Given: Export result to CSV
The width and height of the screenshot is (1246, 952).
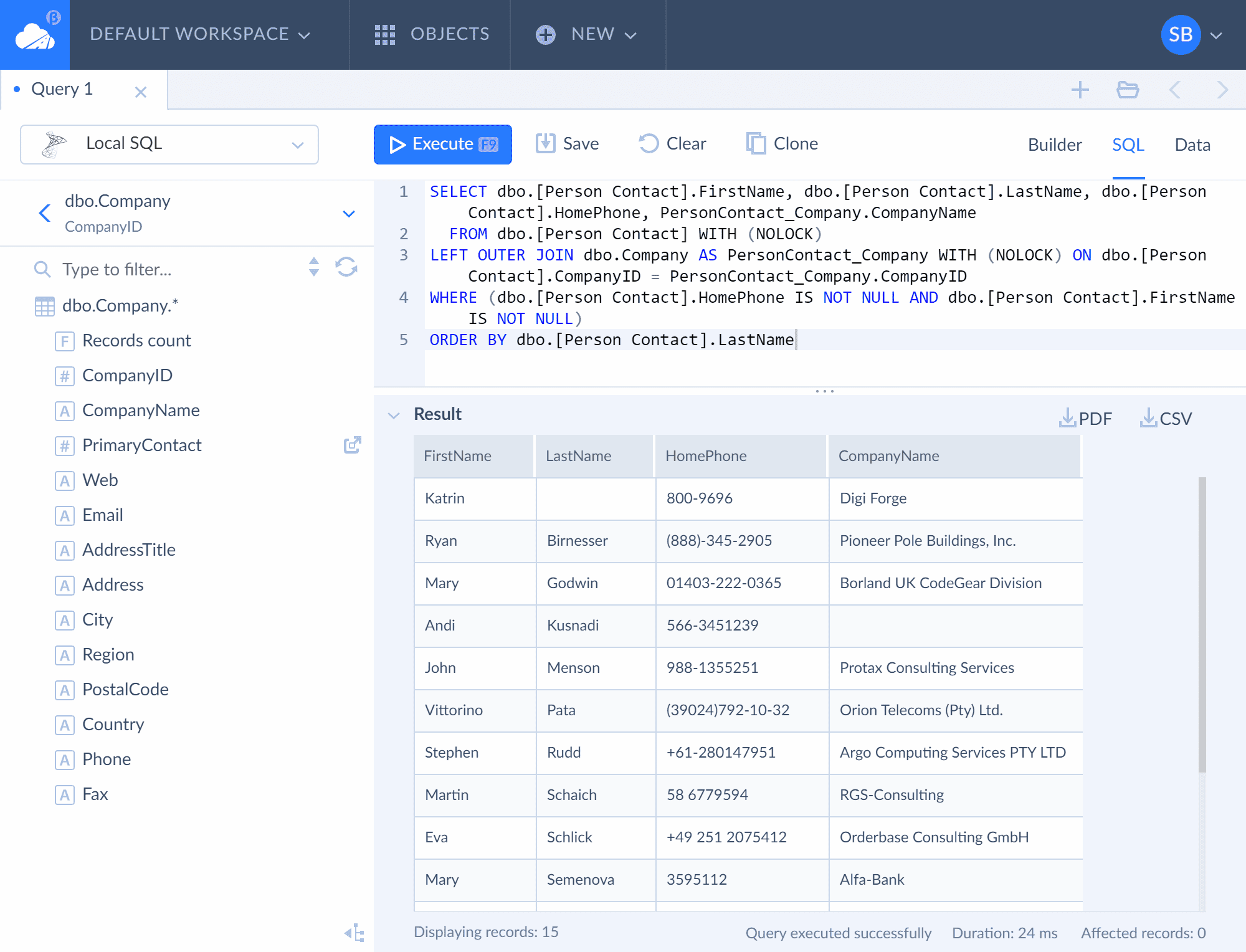Looking at the screenshot, I should (1166, 418).
